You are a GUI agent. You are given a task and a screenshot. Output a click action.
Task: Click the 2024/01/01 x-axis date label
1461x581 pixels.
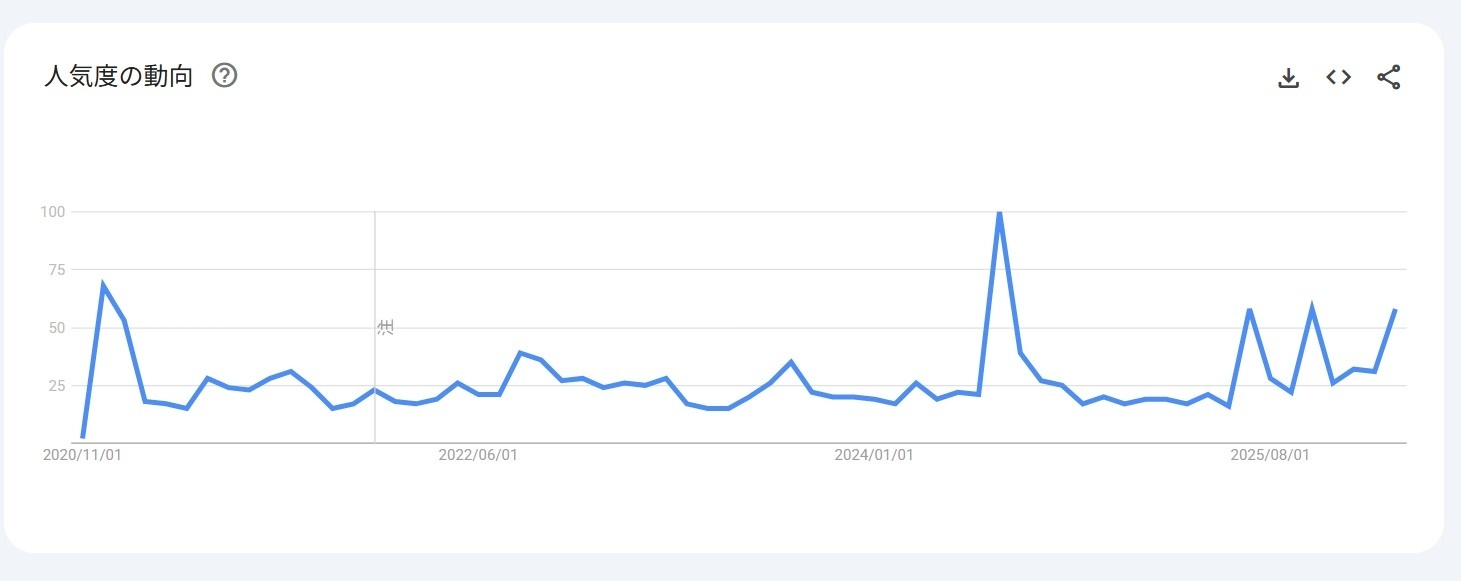point(874,455)
